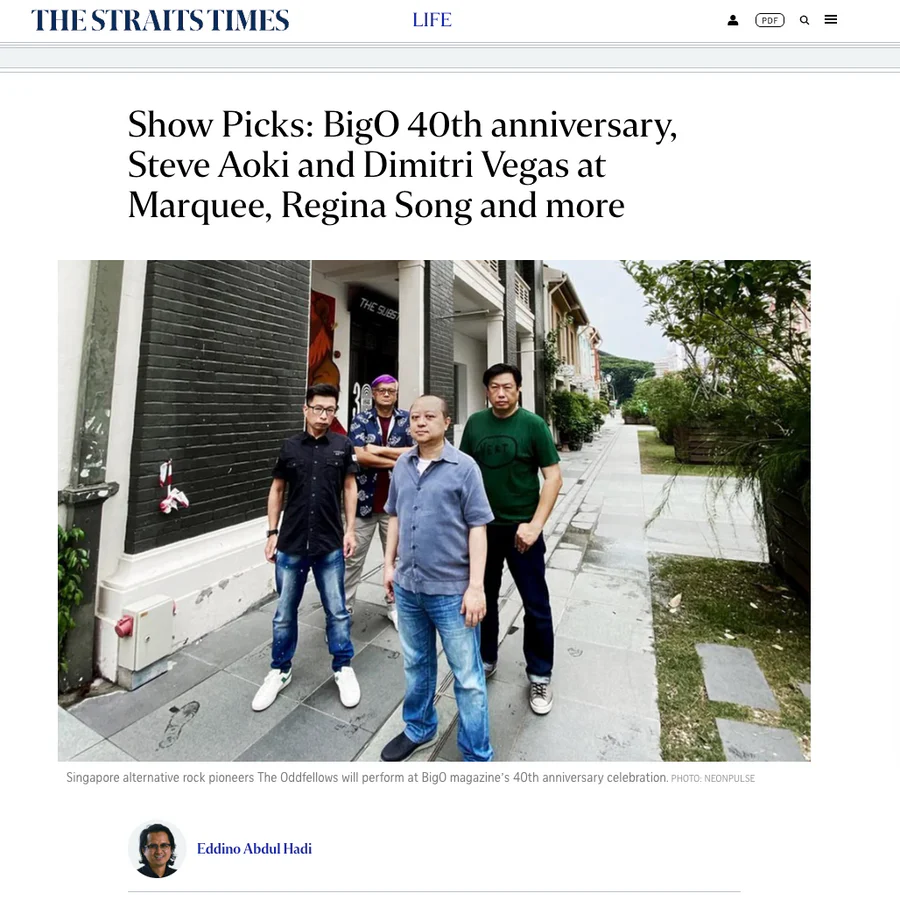Select the Oddfellows photo caption text

point(367,778)
